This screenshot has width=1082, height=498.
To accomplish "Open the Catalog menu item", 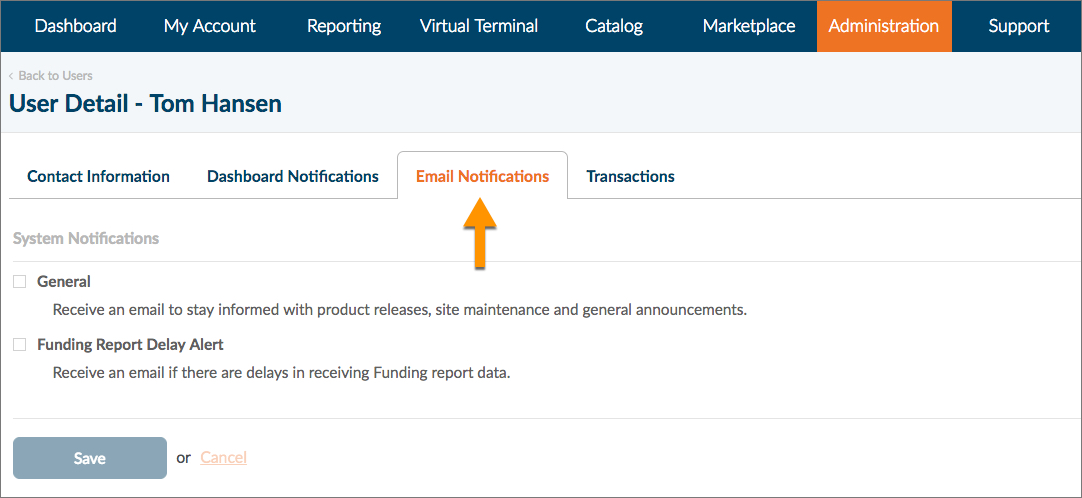I will click(614, 26).
